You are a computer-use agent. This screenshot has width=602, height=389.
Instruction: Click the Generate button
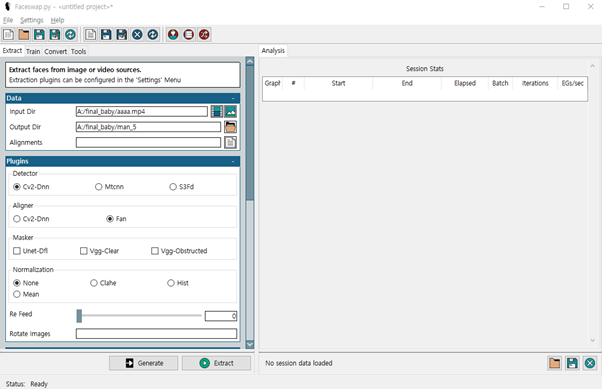pos(144,363)
